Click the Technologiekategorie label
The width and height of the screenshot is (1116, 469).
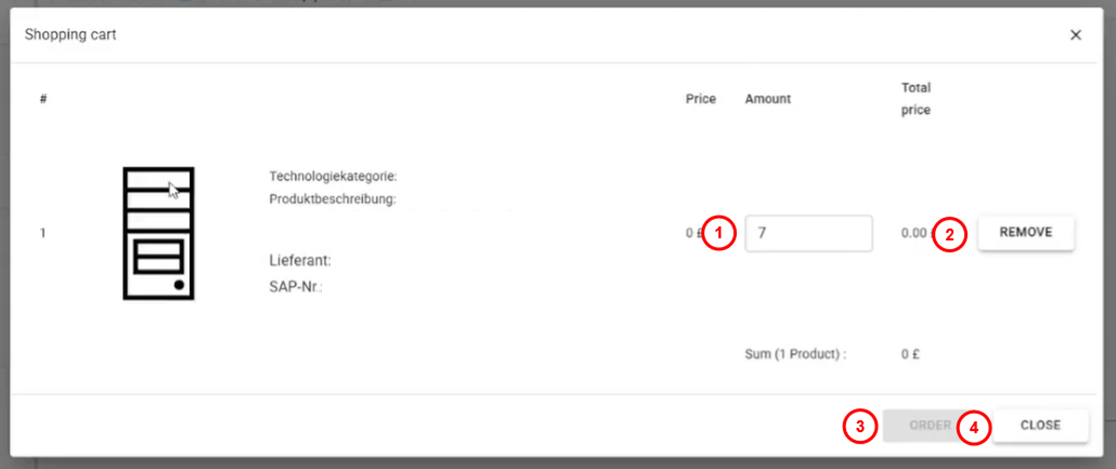333,177
